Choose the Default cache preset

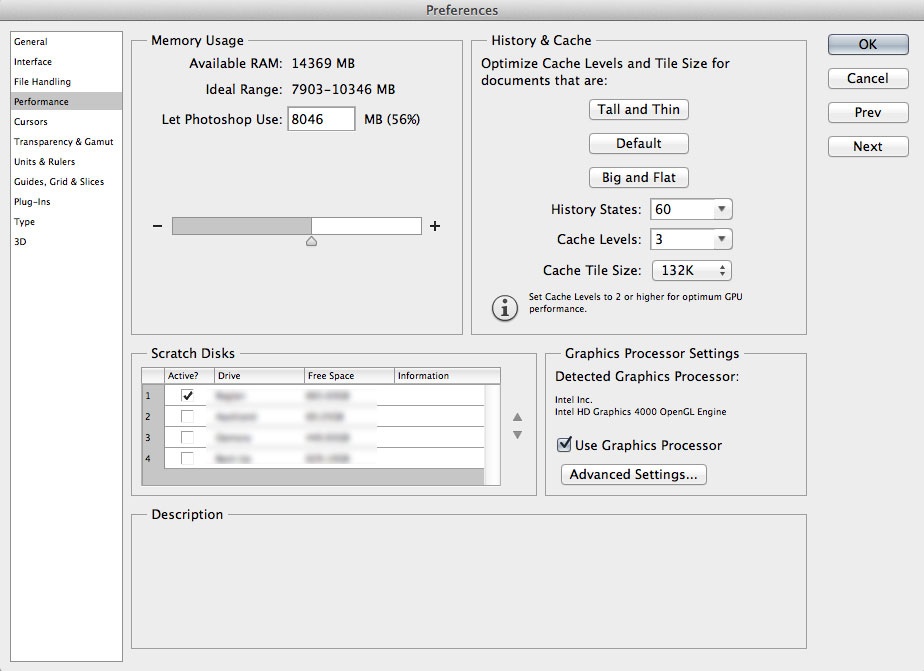point(639,144)
